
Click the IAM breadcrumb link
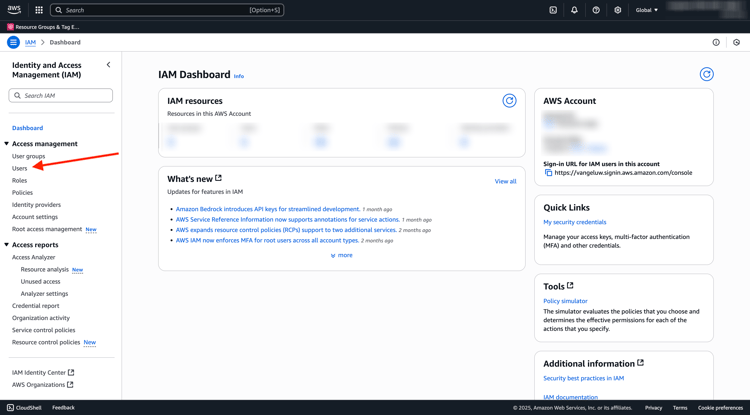click(30, 43)
